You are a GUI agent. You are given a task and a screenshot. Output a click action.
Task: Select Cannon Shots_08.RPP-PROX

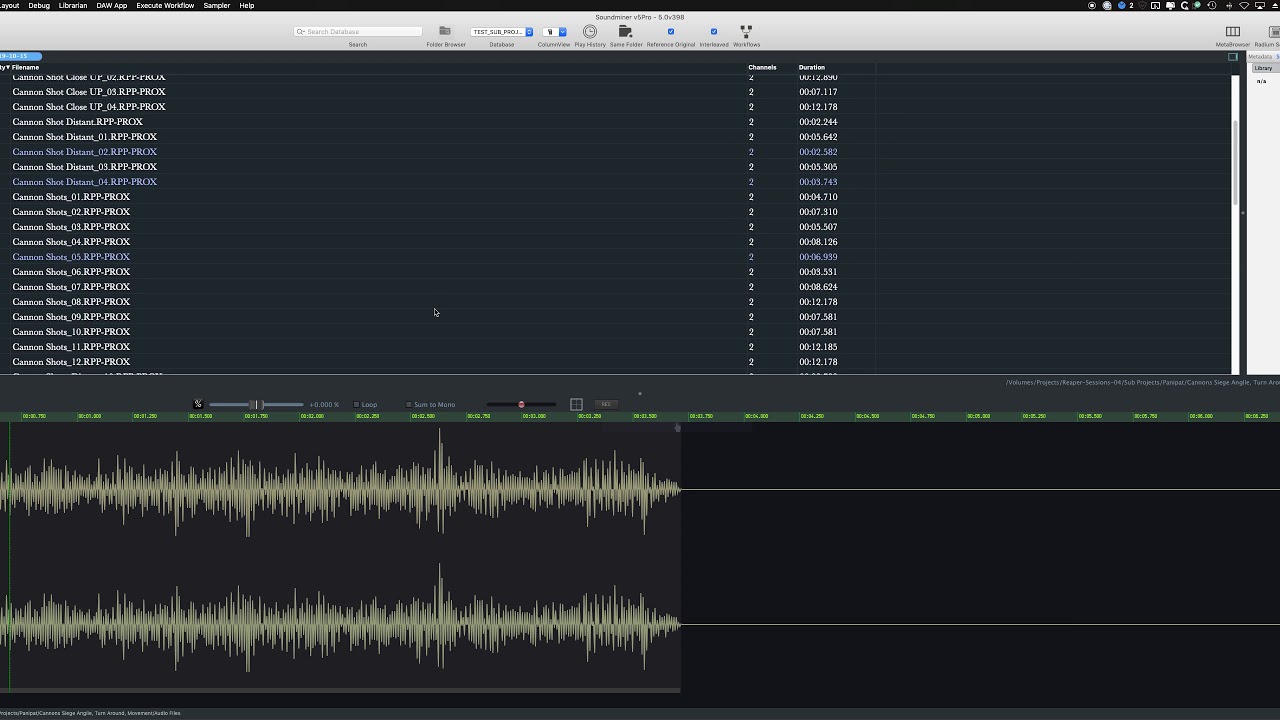point(71,302)
